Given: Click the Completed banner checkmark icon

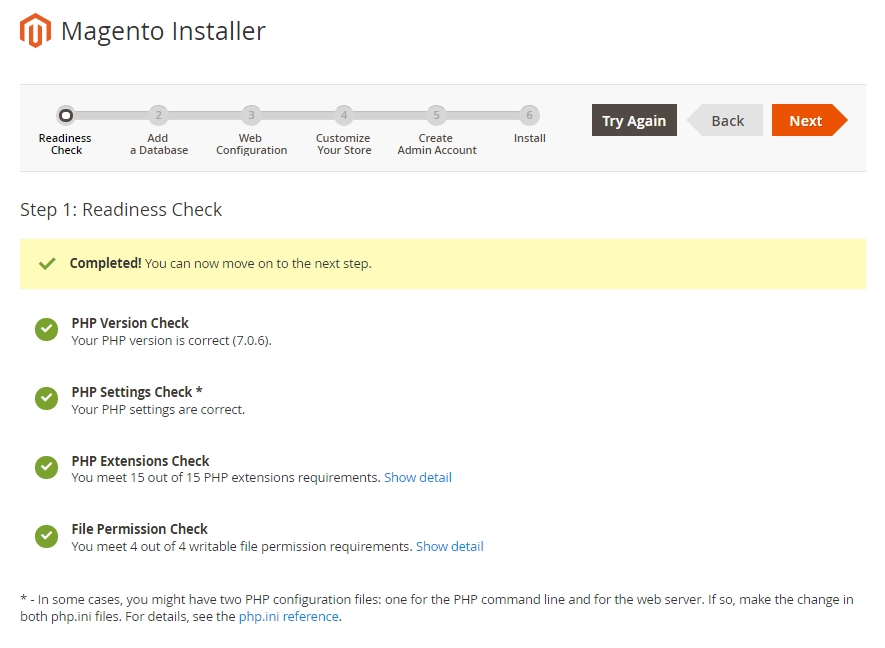Looking at the screenshot, I should [46, 264].
